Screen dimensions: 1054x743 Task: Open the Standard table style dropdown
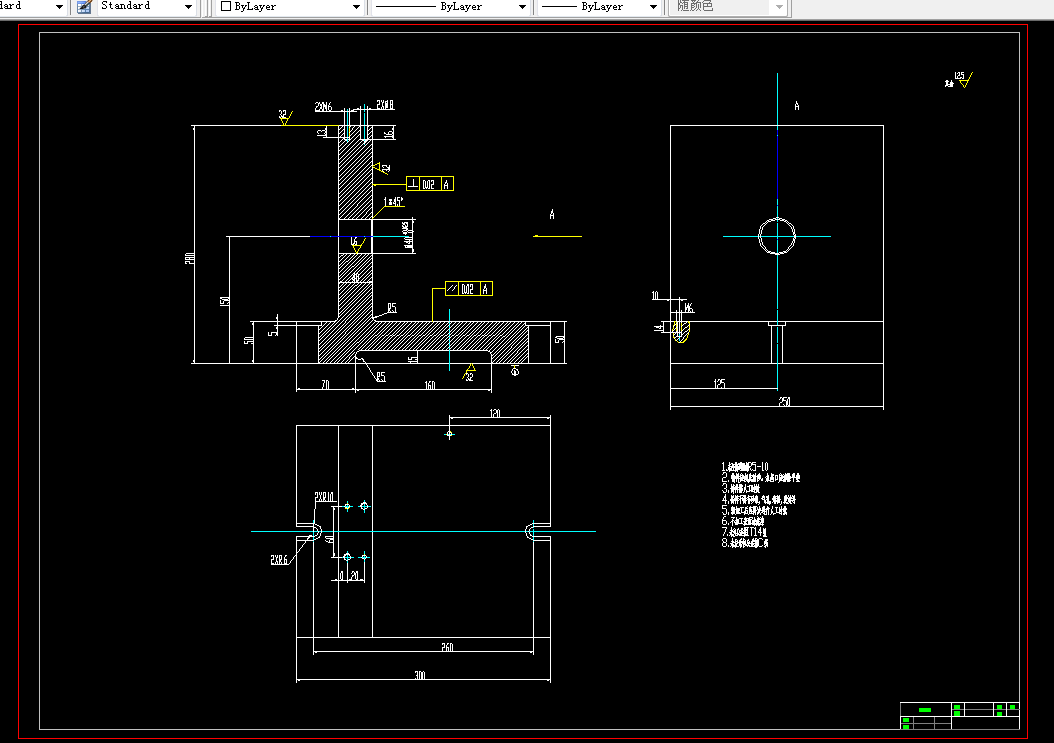tap(146, 7)
